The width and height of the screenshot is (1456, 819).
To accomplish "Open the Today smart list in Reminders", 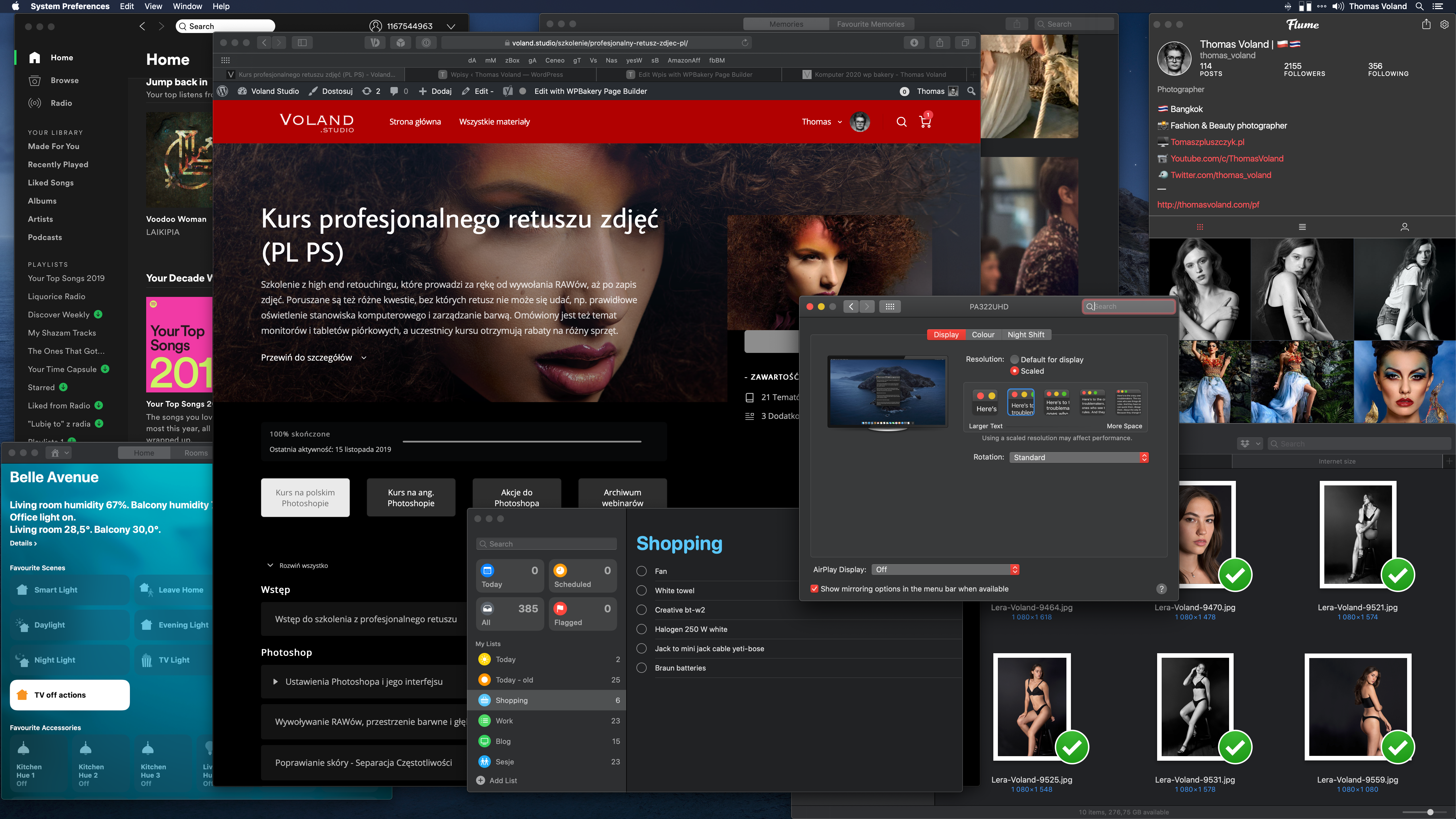I will pyautogui.click(x=510, y=576).
